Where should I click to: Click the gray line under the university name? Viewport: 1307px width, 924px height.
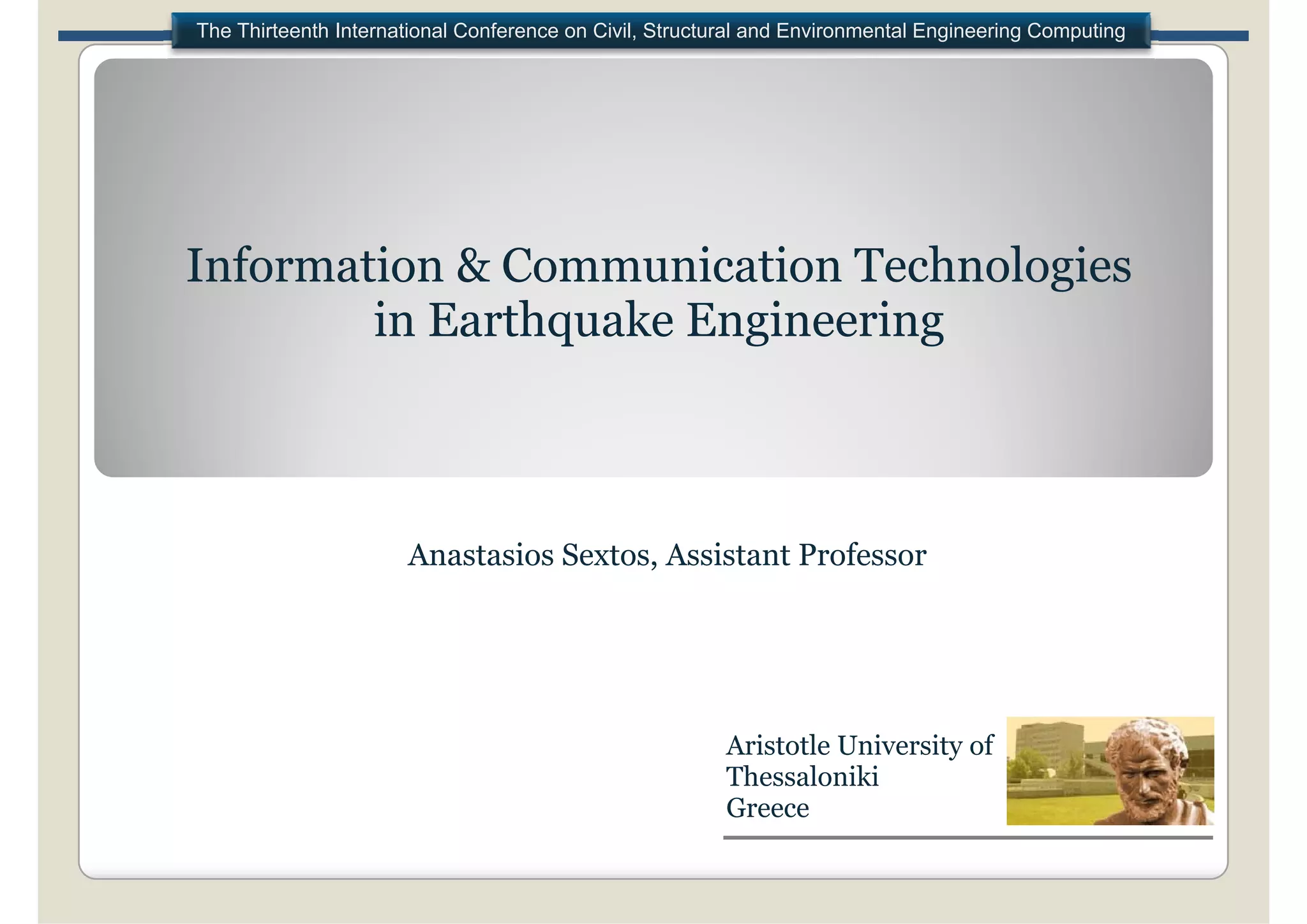967,837
